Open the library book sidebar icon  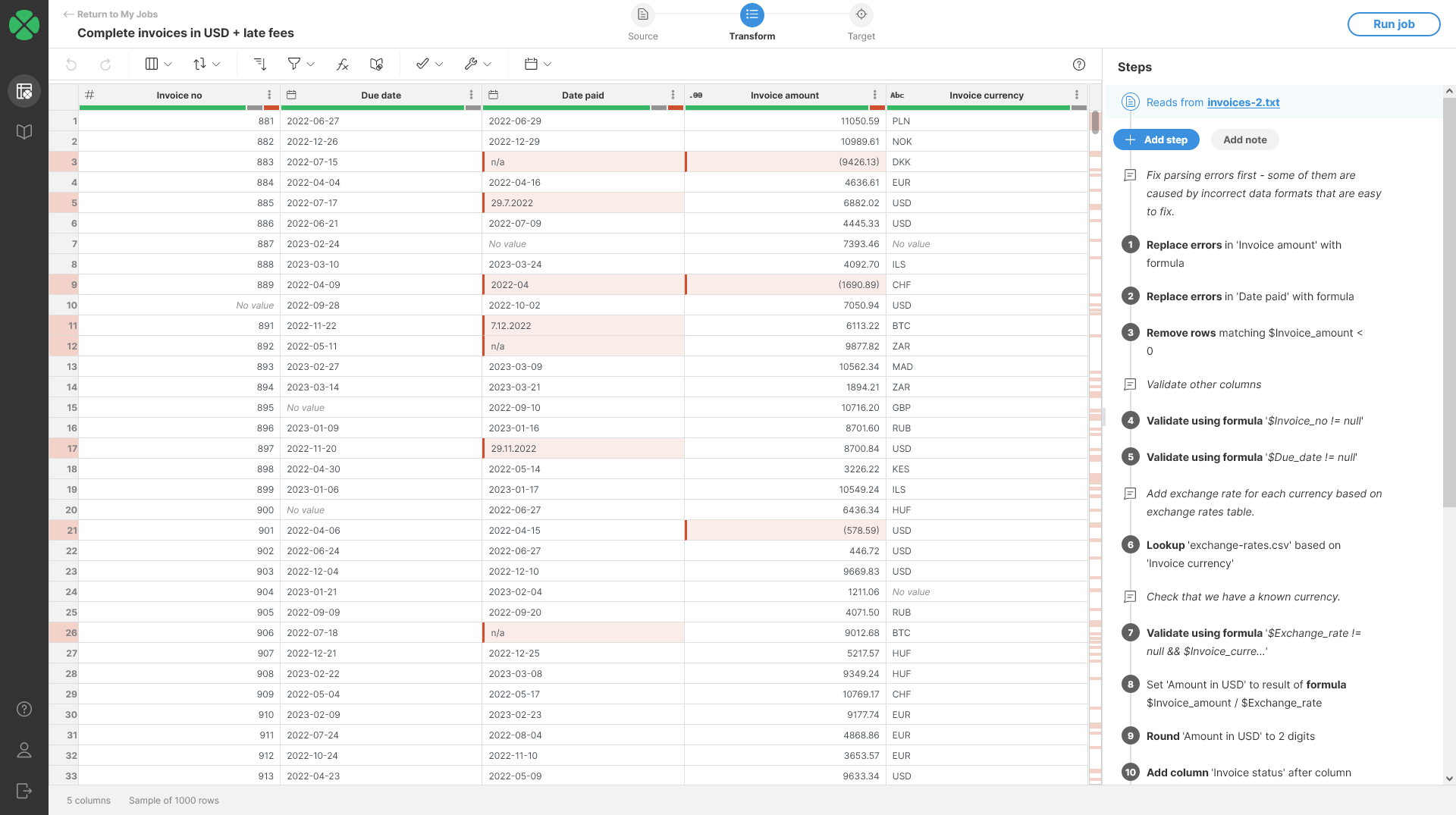[24, 132]
